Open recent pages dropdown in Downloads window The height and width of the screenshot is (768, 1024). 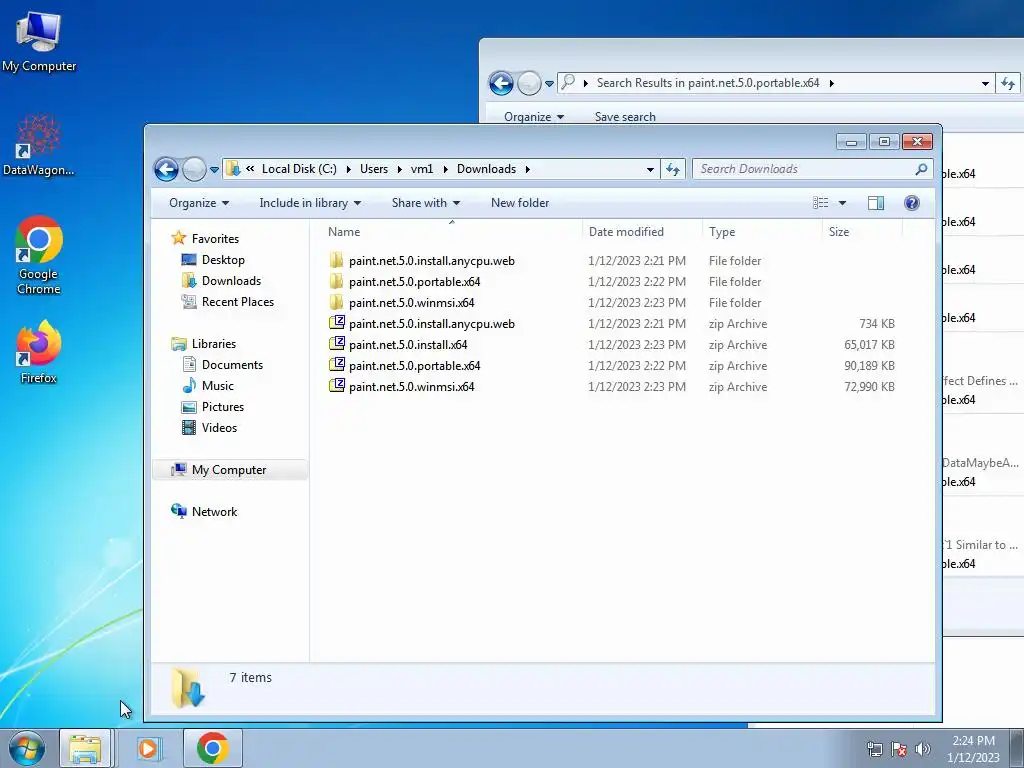(x=214, y=170)
